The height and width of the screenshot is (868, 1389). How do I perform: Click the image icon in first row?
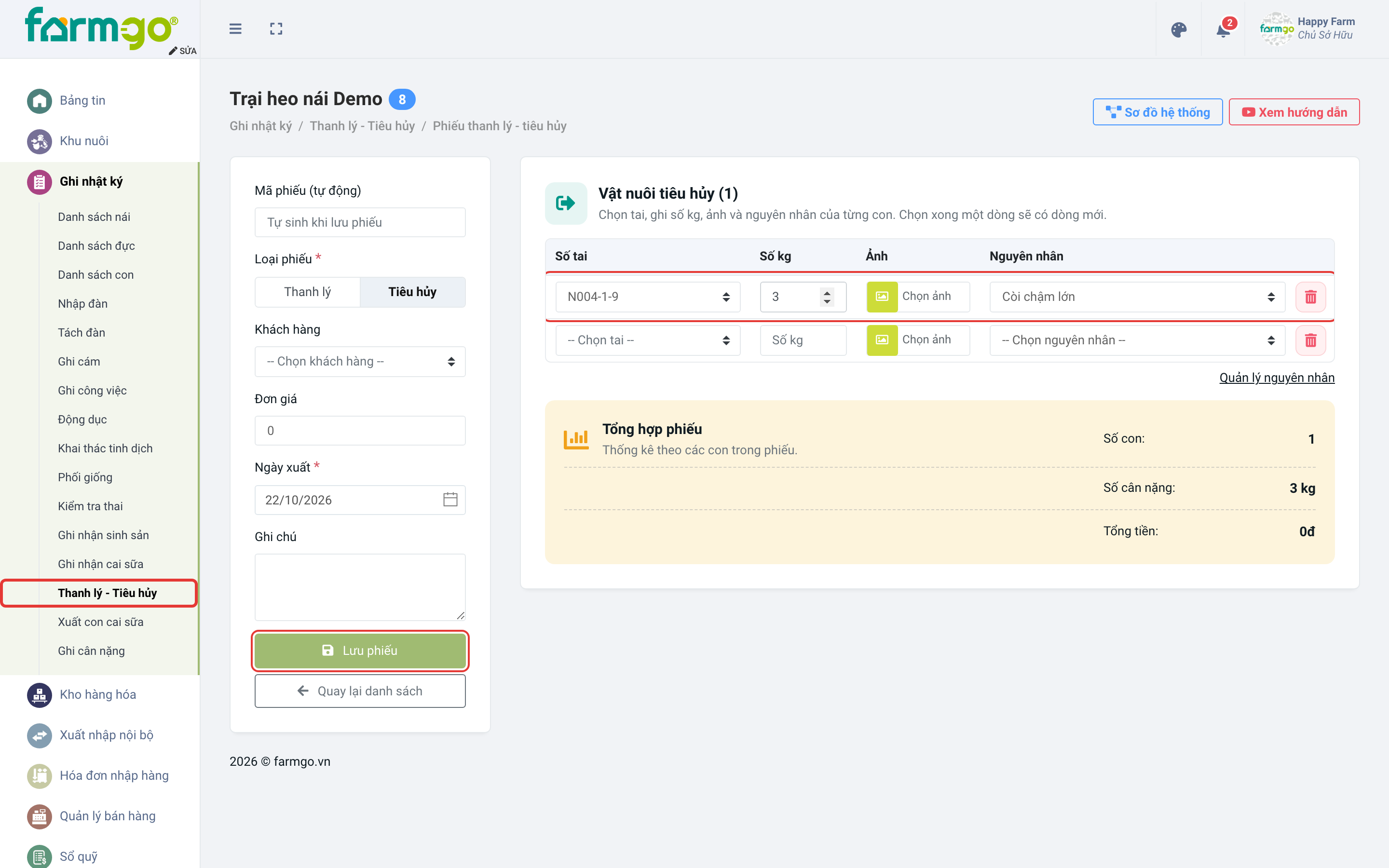[x=882, y=297]
